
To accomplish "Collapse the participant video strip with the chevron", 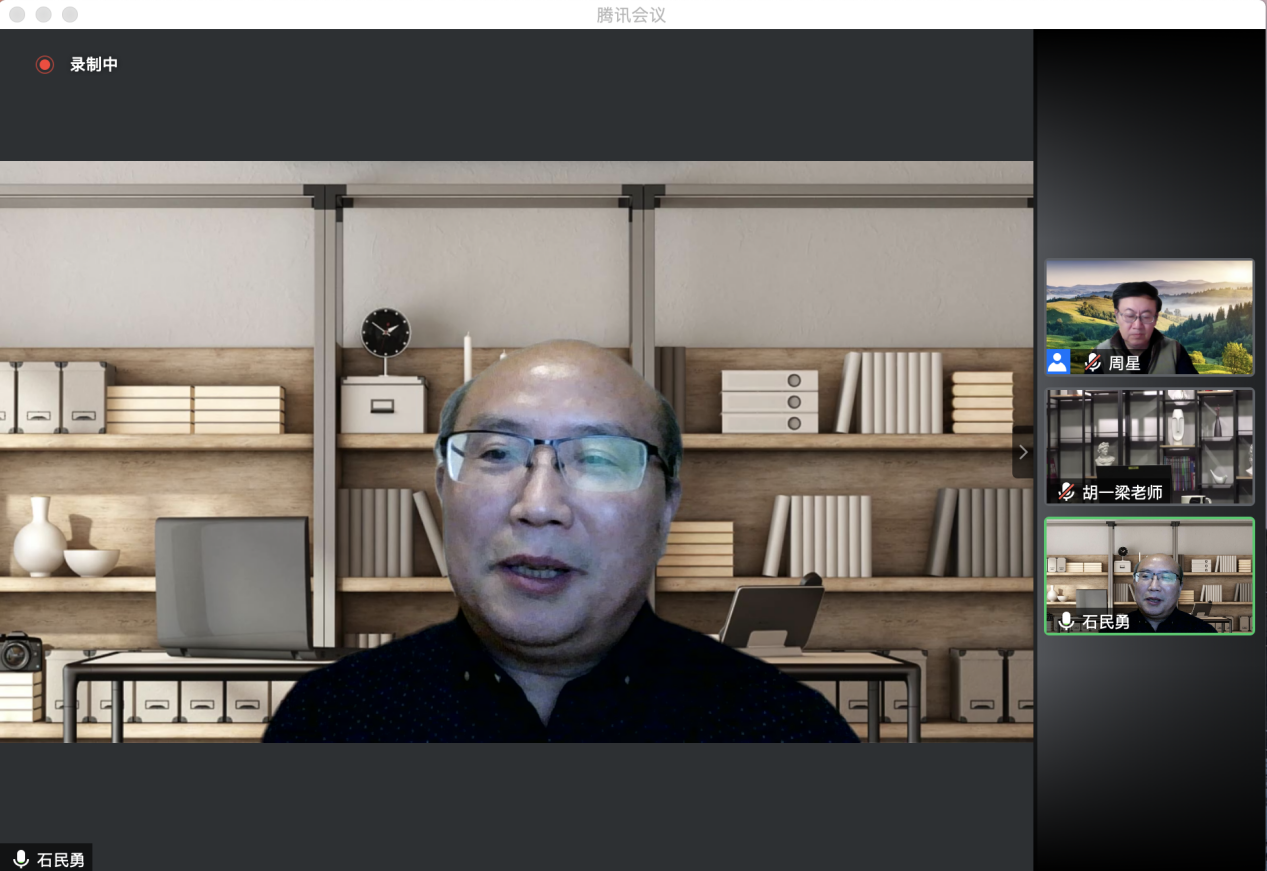I will coord(1022,452).
